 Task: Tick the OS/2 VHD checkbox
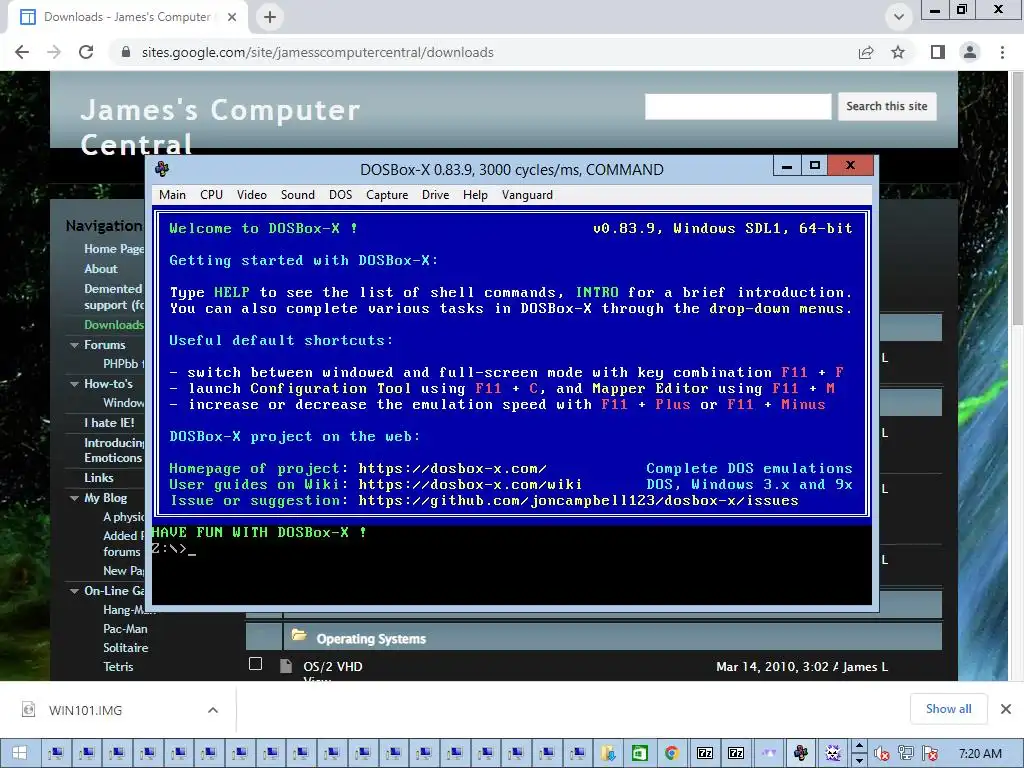[255, 664]
